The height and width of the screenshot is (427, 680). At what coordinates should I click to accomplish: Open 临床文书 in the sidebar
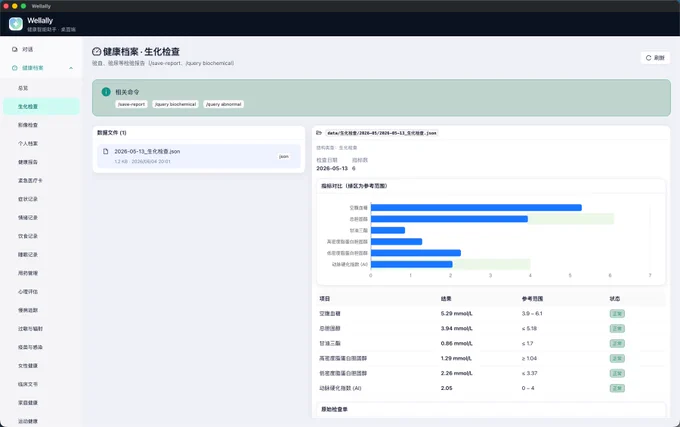click(x=41, y=385)
